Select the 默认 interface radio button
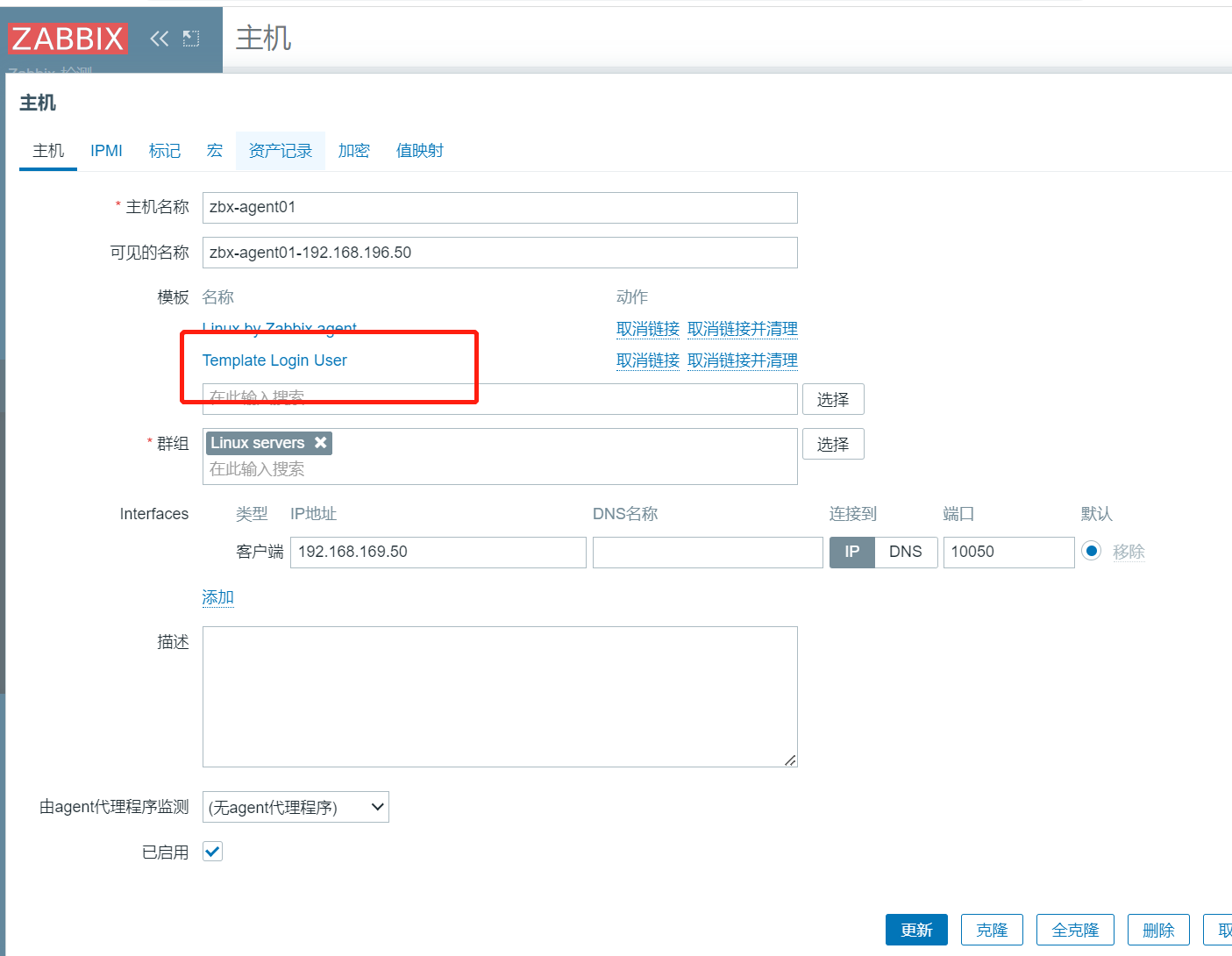1232x956 pixels. 1091,551
